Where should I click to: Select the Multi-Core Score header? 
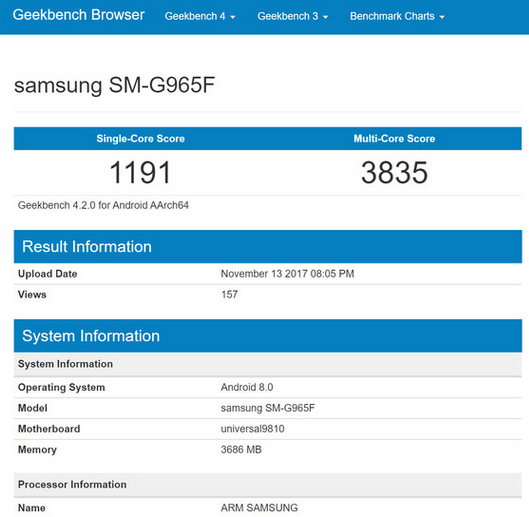[x=394, y=139]
